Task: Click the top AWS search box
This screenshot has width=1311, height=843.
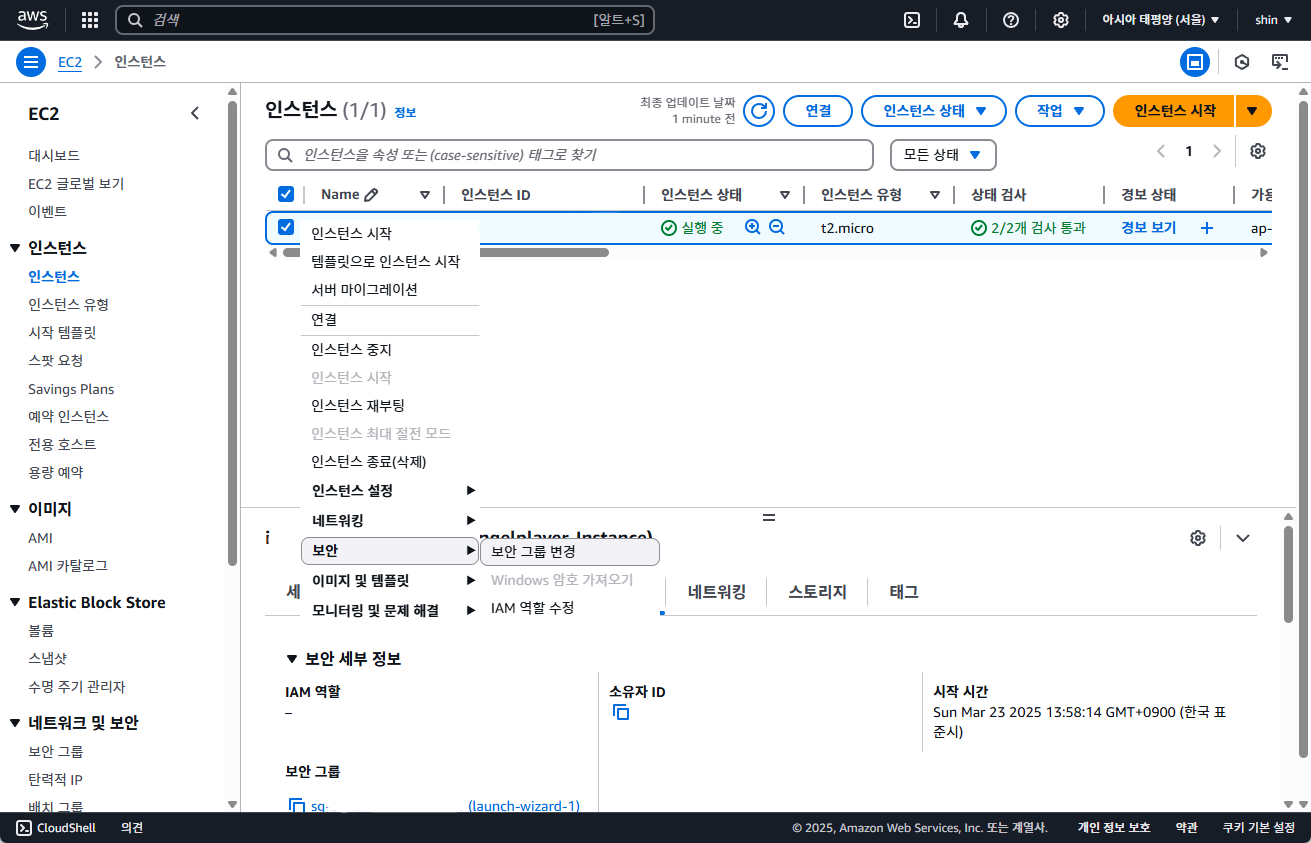Action: pyautogui.click(x=385, y=20)
